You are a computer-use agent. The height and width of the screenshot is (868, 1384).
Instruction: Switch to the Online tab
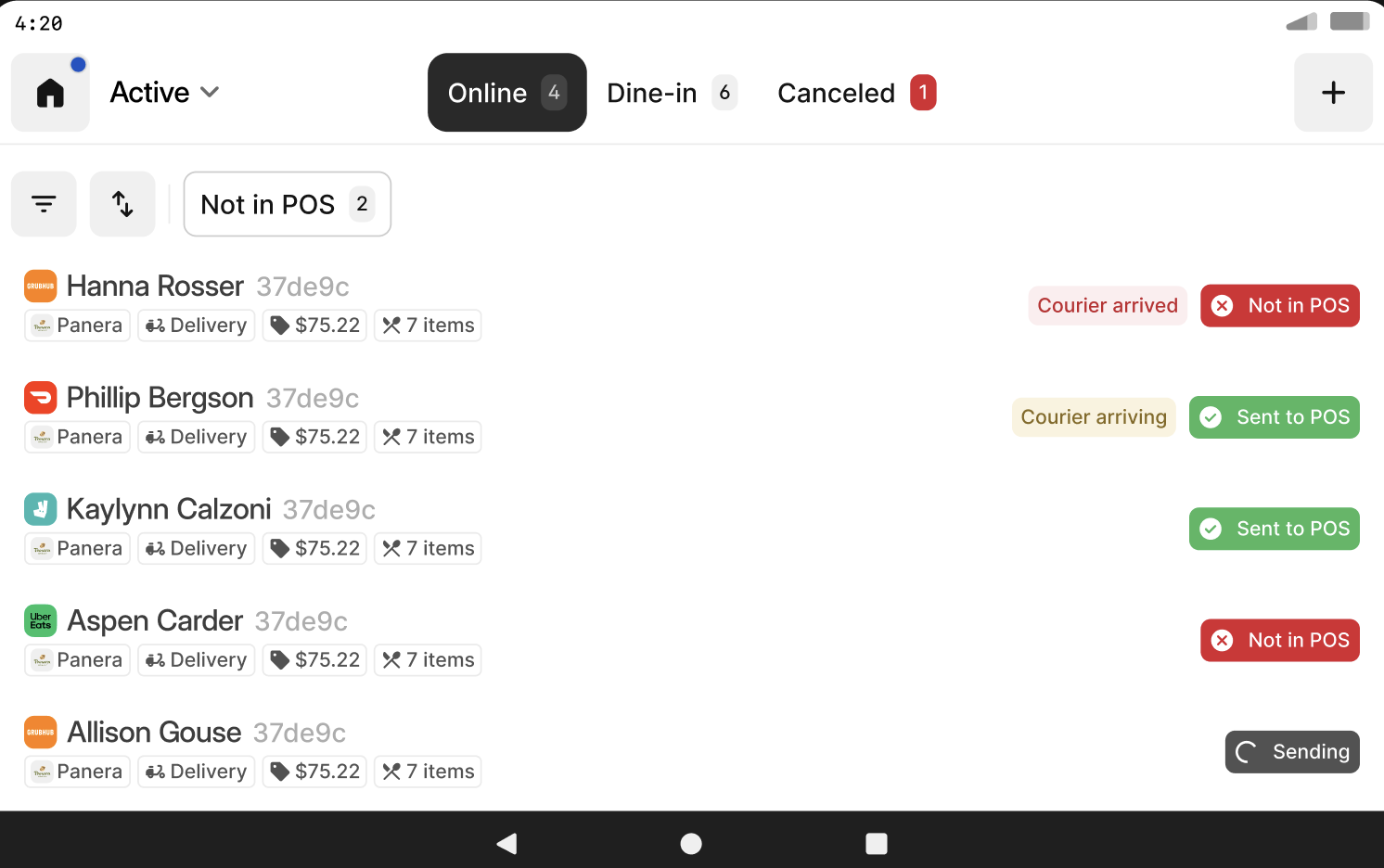coord(506,92)
